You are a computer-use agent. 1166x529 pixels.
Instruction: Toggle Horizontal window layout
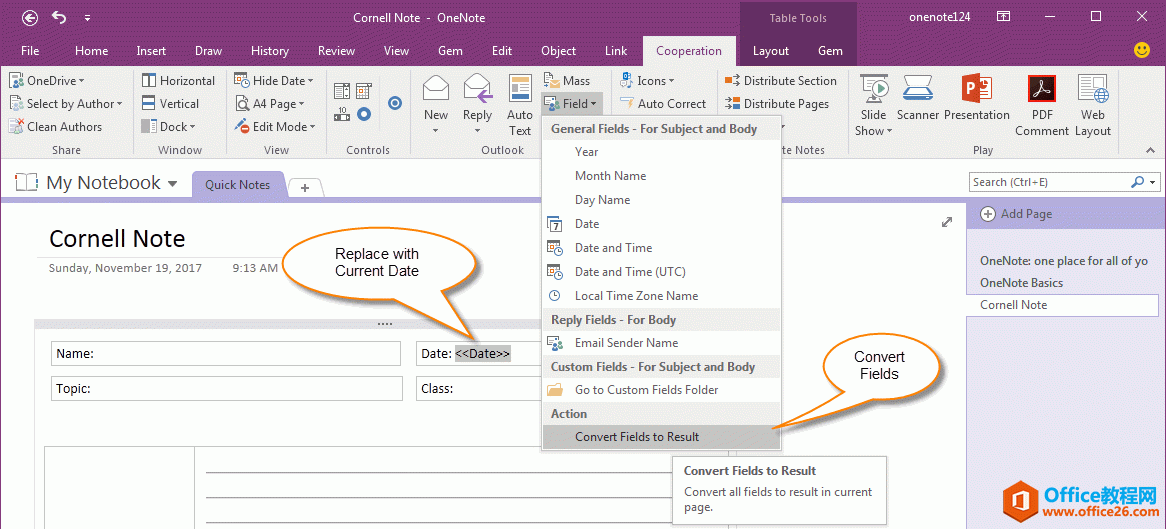(x=178, y=81)
